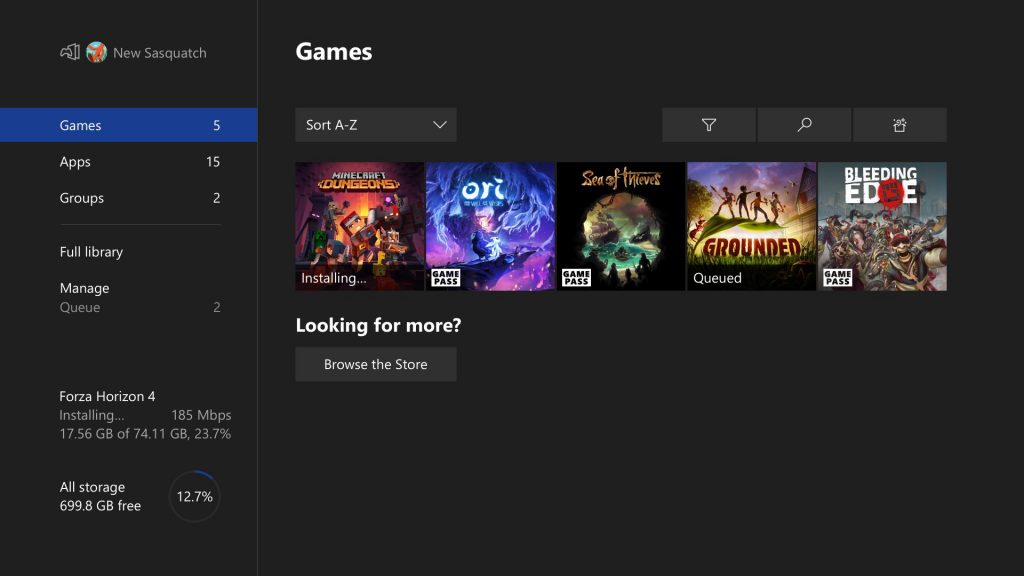Select the Minecraft Dungeons game tile
The height and width of the screenshot is (576, 1024).
click(x=359, y=226)
